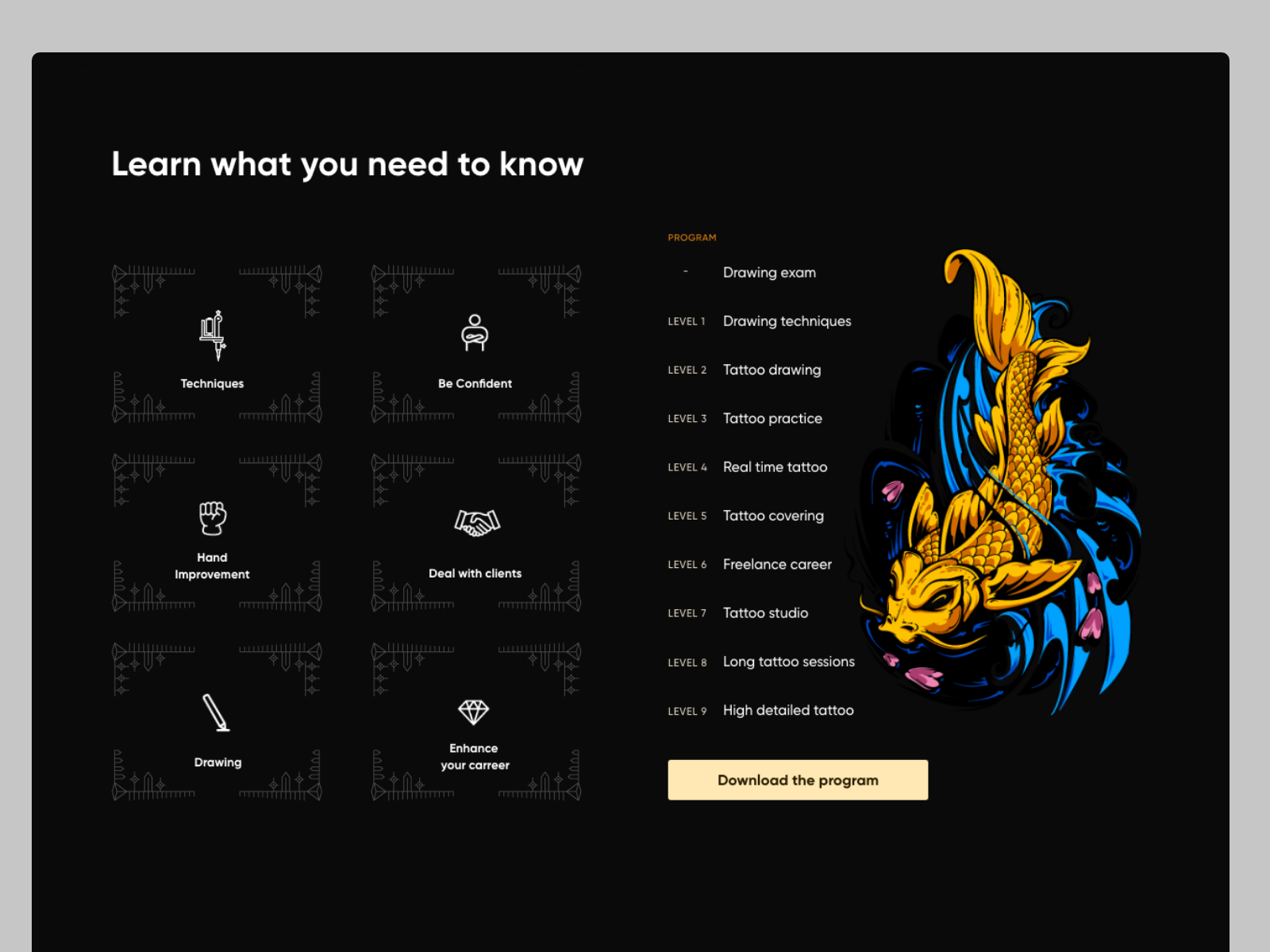Toggle LEVEL 5 Tattoo covering item
This screenshot has height=952, width=1270.
[x=773, y=516]
